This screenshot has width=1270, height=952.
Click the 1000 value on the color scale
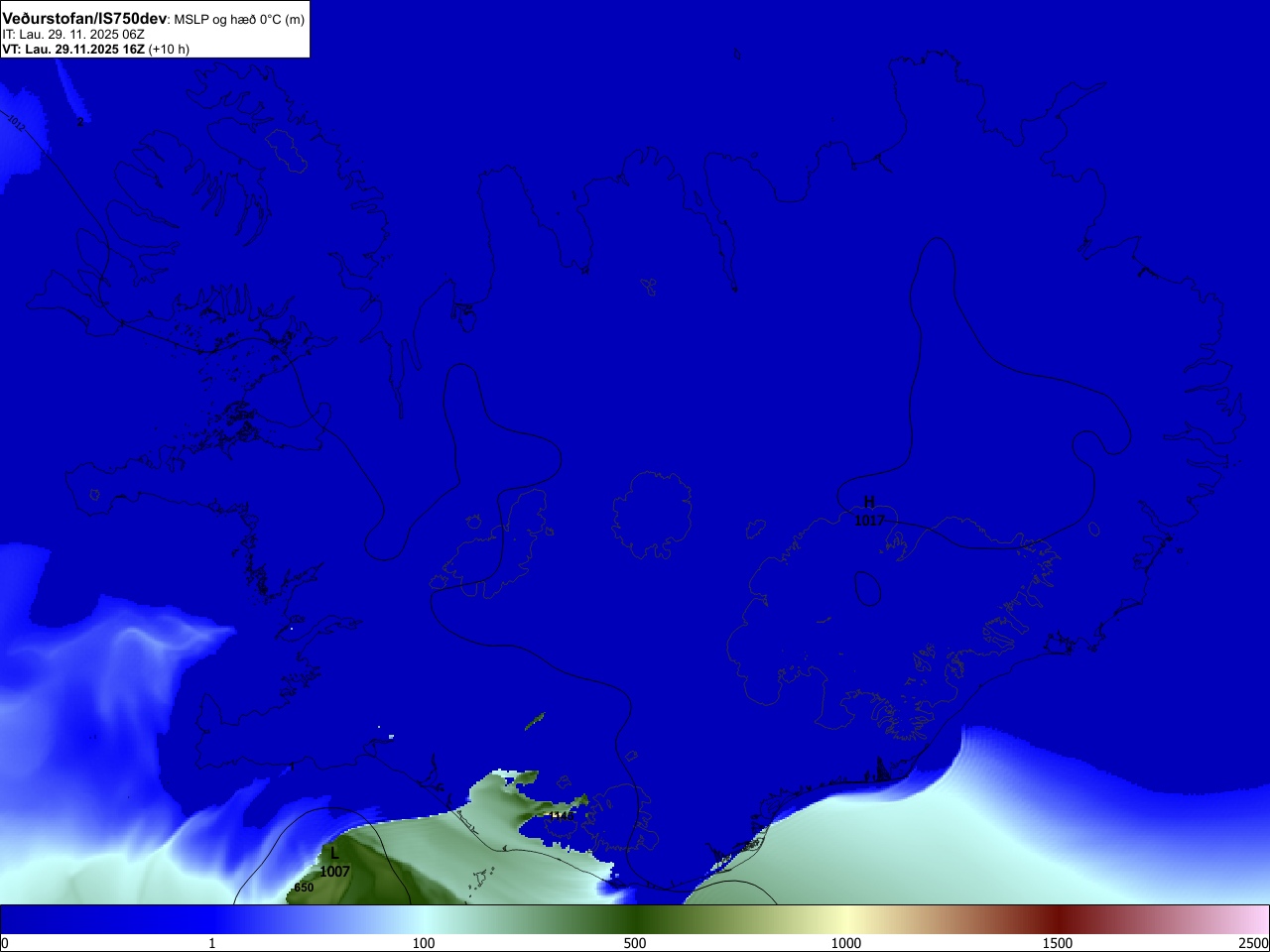(846, 943)
